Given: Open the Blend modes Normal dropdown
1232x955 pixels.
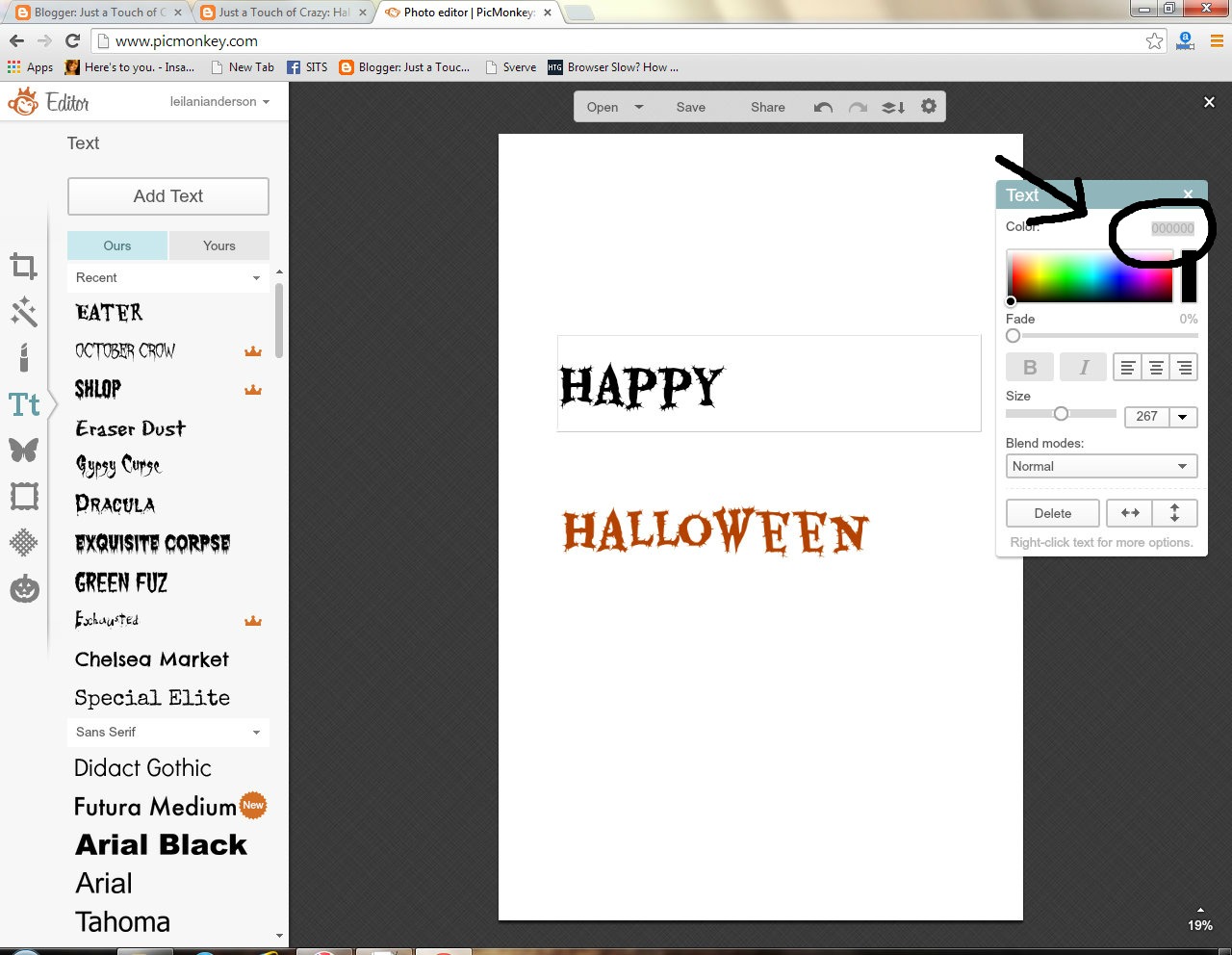Looking at the screenshot, I should (x=1101, y=466).
